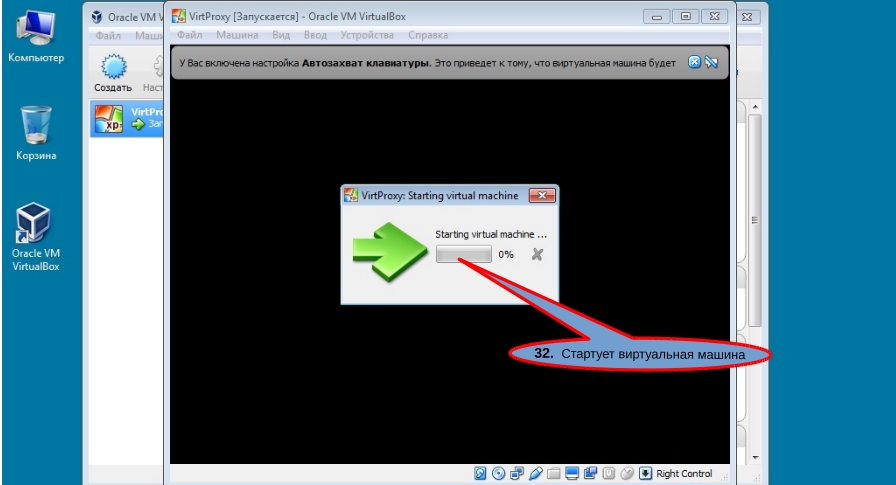896x485 pixels.
Task: Click the Автозахват клавиатуры notification text
Action: (366, 63)
